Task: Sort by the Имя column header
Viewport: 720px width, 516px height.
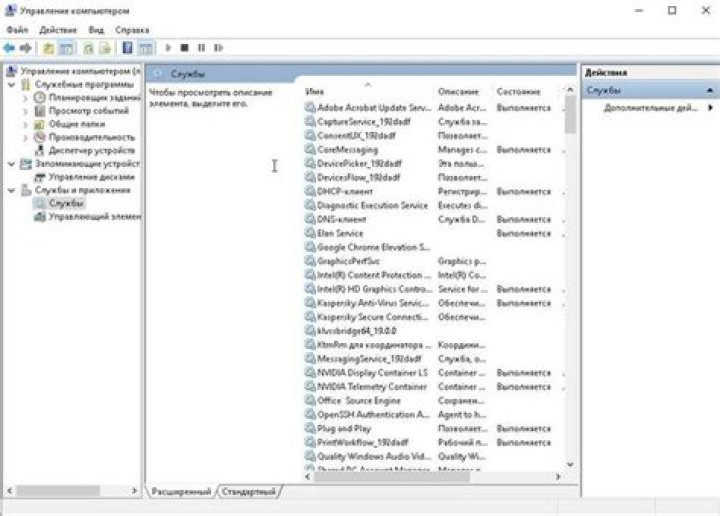Action: (314, 92)
